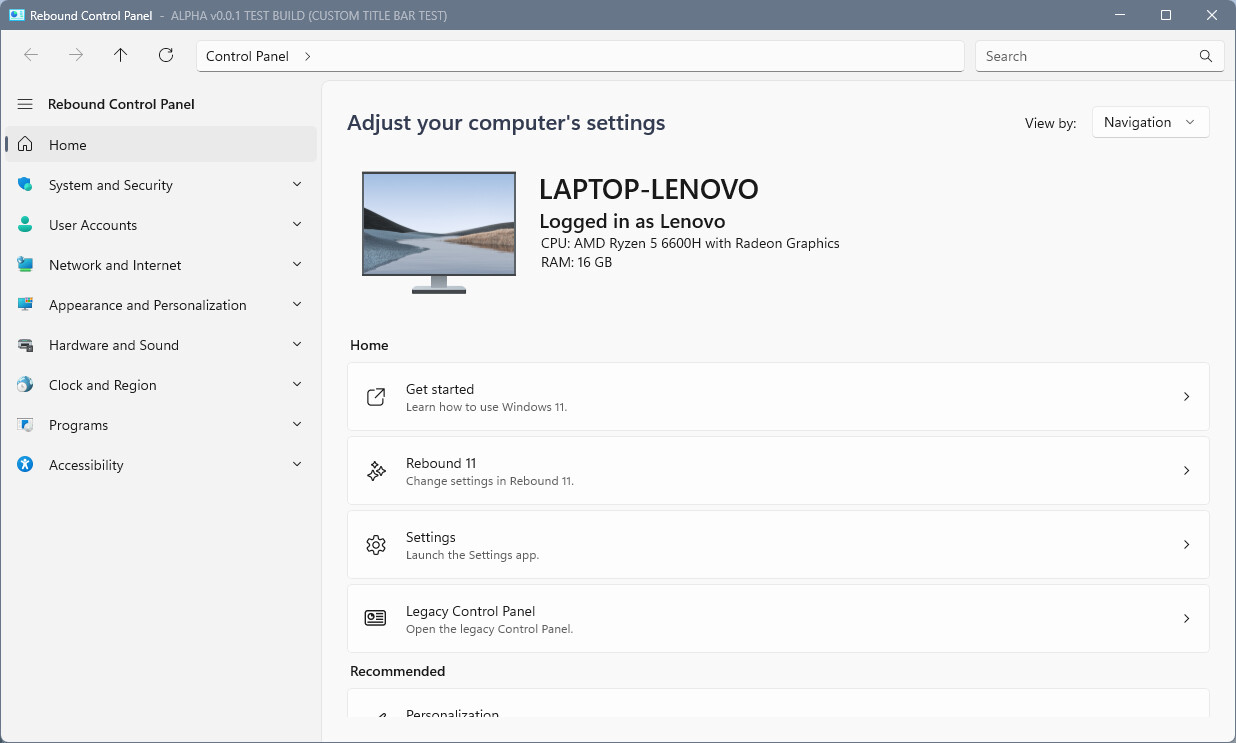Viewport: 1236px width, 743px height.
Task: Click the 'View by:' label
Action: 1051,123
